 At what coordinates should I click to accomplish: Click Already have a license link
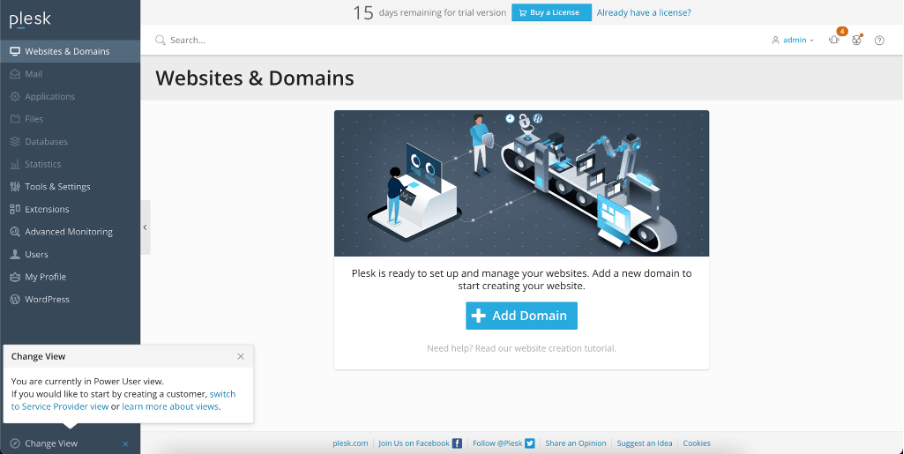pyautogui.click(x=643, y=12)
